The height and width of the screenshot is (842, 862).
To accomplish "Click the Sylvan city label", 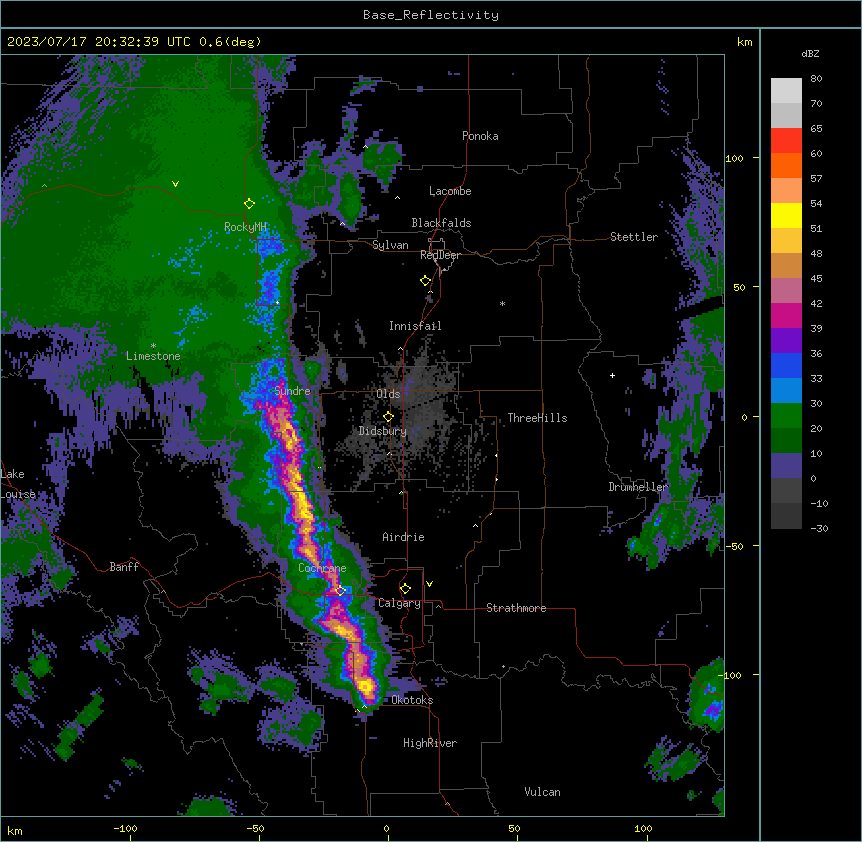I will point(390,245).
